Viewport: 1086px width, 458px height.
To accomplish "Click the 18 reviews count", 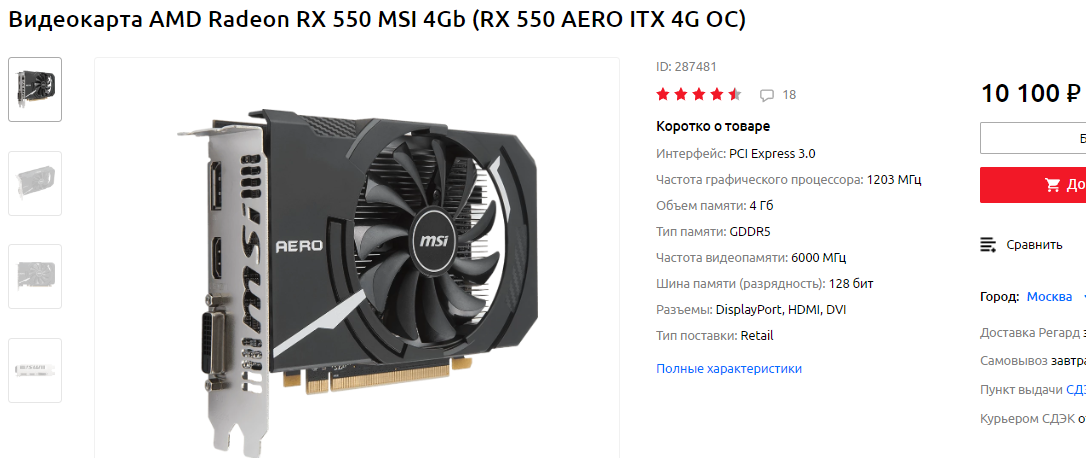I will (x=789, y=95).
